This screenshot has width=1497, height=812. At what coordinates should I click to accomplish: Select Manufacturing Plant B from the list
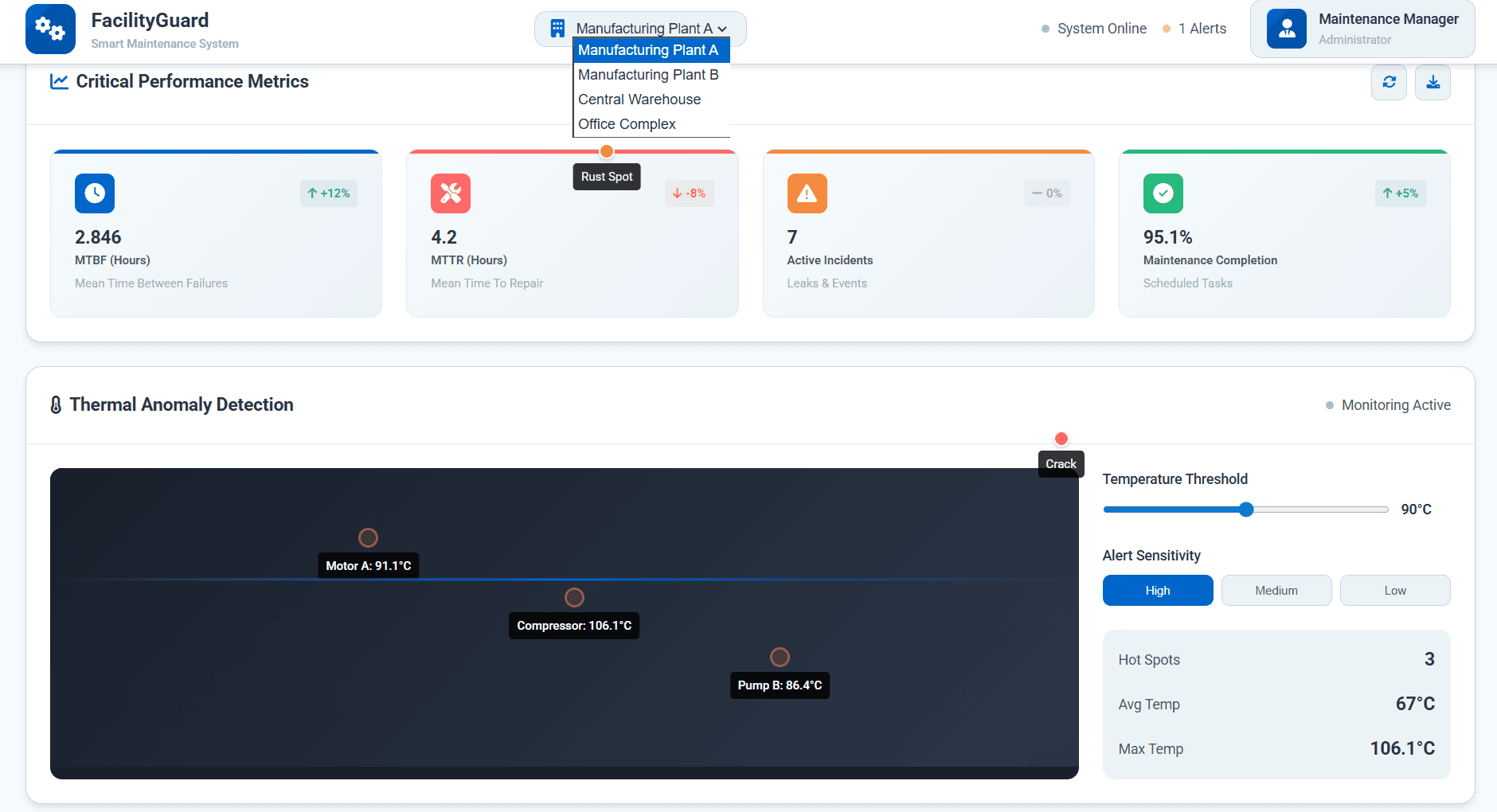647,75
